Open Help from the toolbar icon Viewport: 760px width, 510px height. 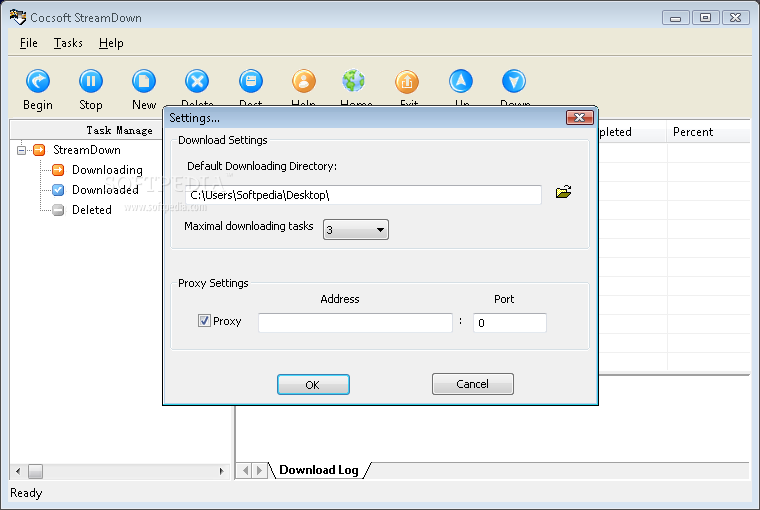pos(304,81)
